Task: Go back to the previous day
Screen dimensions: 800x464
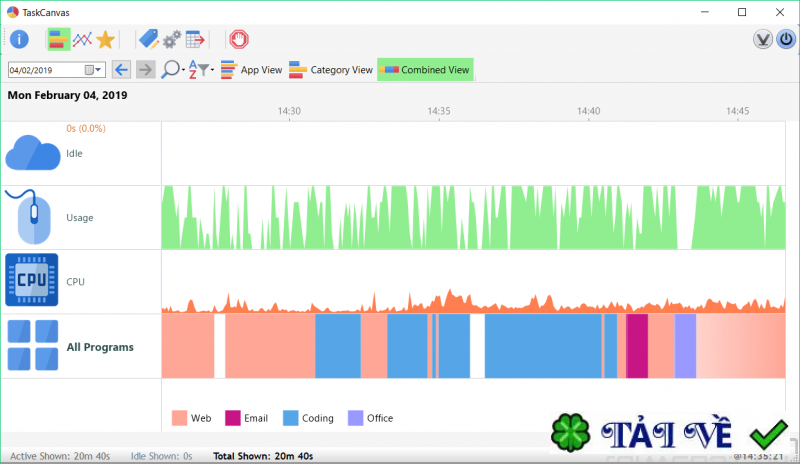Action: click(x=121, y=70)
